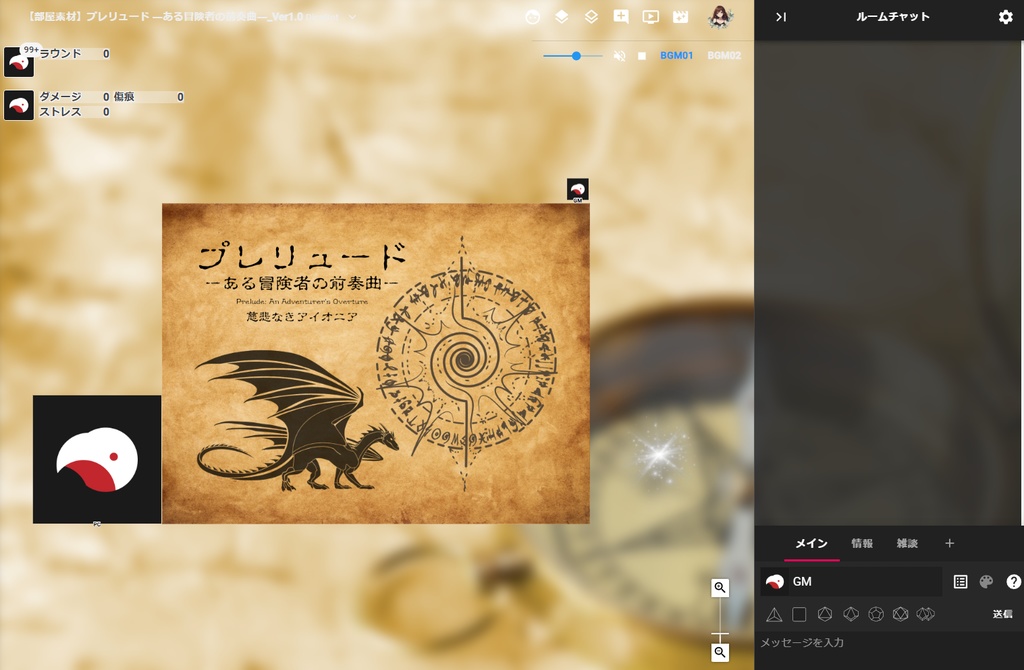Play the BGM02 track
Viewport: 1024px width, 670px height.
(x=725, y=56)
